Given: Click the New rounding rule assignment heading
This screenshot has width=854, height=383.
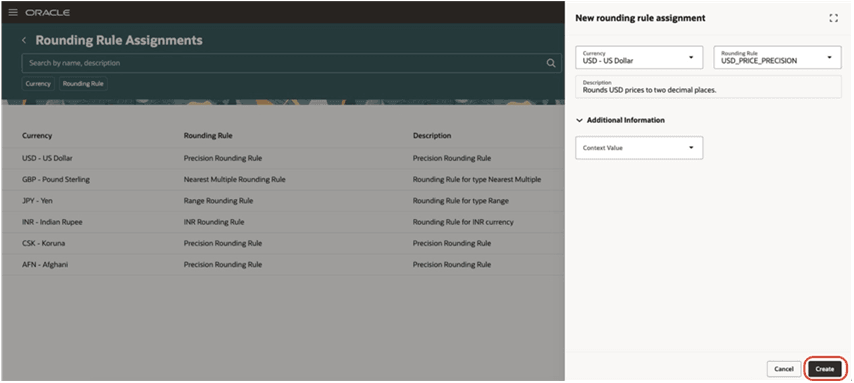Looking at the screenshot, I should click(640, 18).
